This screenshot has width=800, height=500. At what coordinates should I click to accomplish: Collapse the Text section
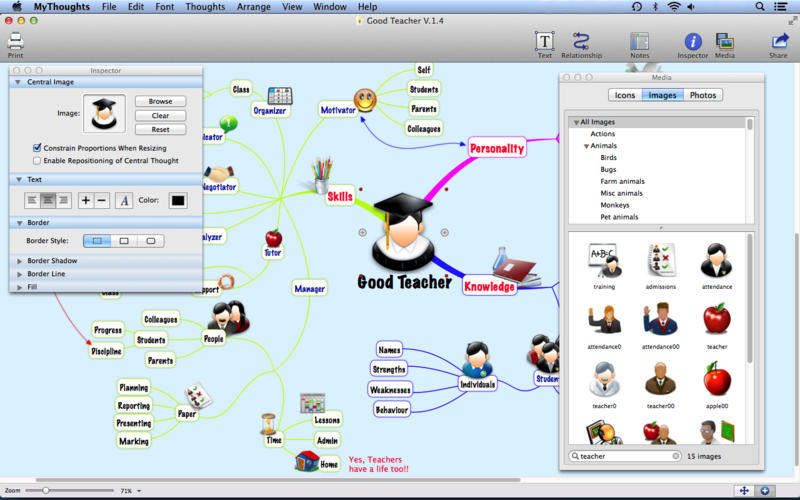[x=18, y=180]
